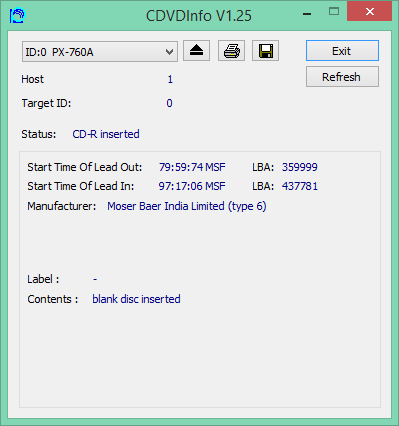
Task: Click the 'Target ID:' label
Action: pos(46,103)
